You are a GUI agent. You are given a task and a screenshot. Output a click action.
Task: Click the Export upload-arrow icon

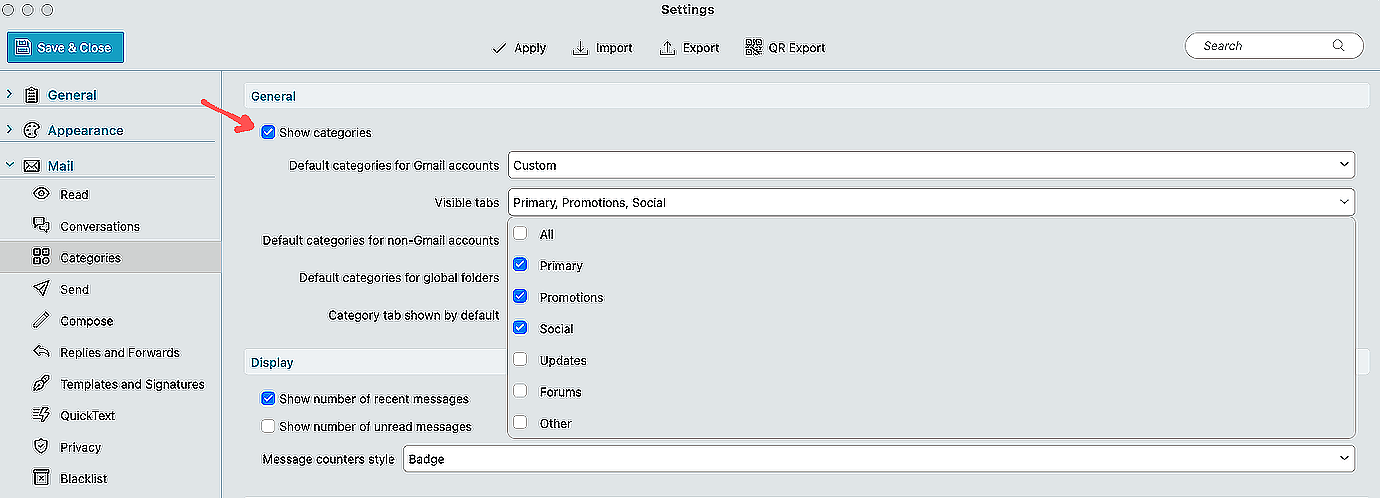point(668,48)
